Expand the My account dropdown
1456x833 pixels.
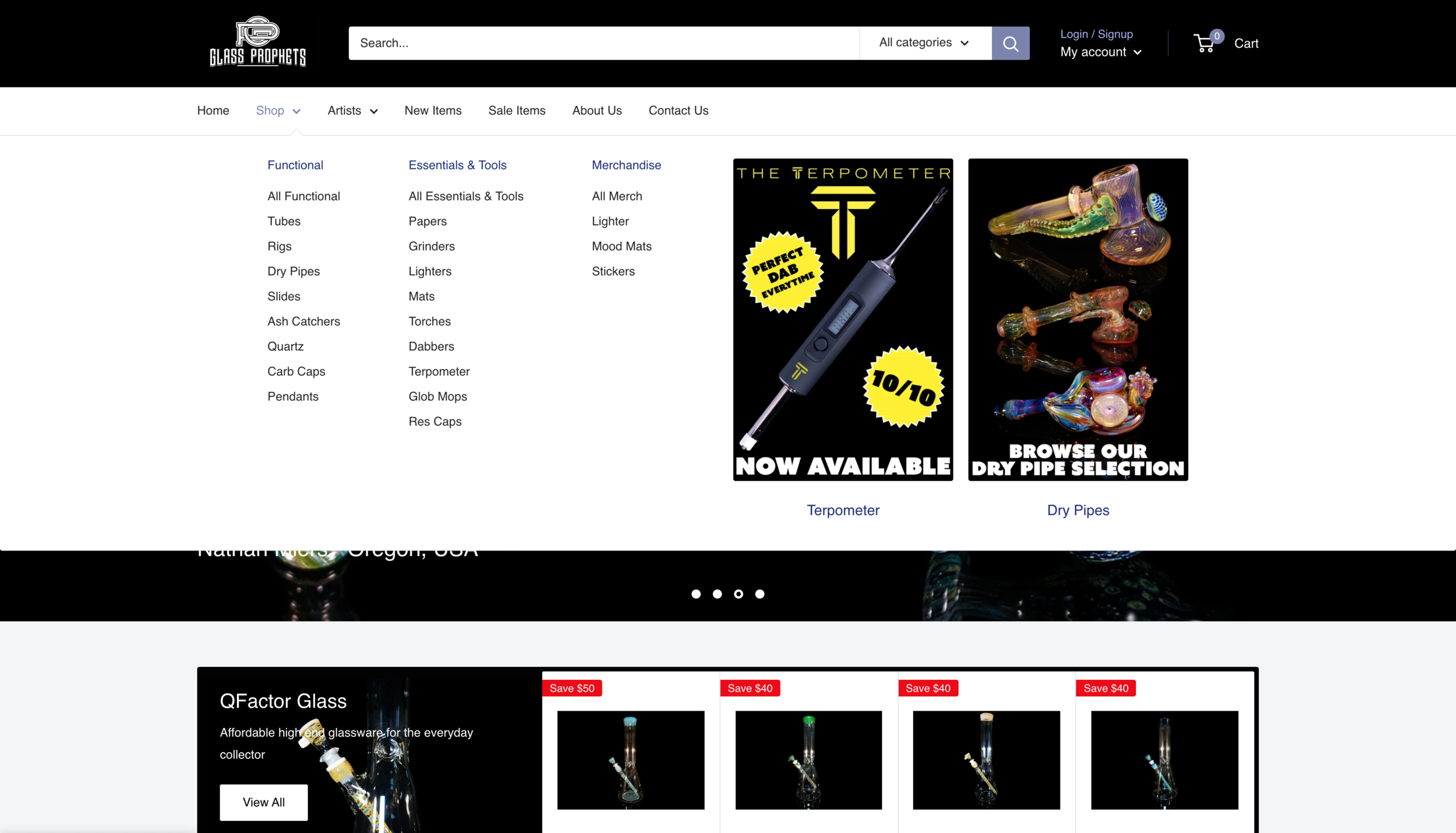tap(1101, 52)
